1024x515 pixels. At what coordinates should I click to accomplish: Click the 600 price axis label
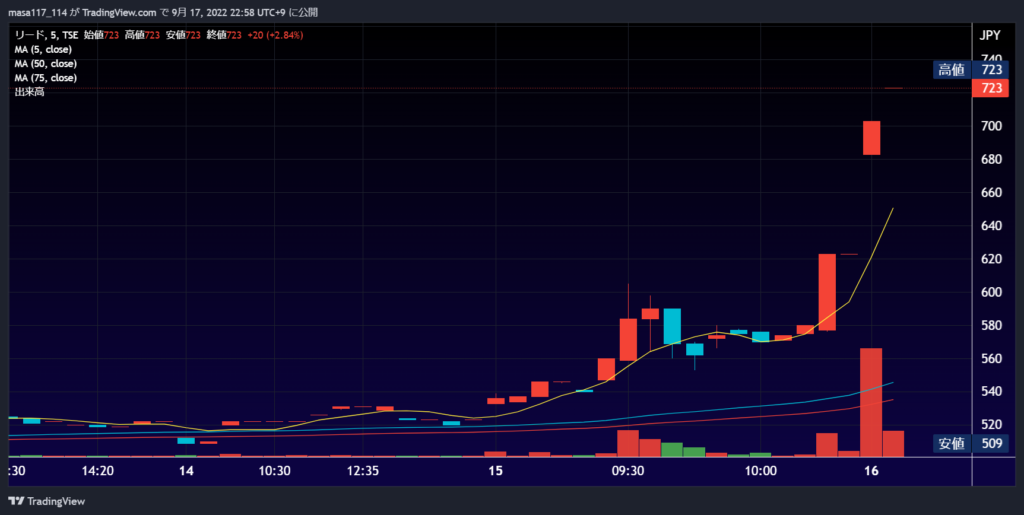[x=991, y=292]
